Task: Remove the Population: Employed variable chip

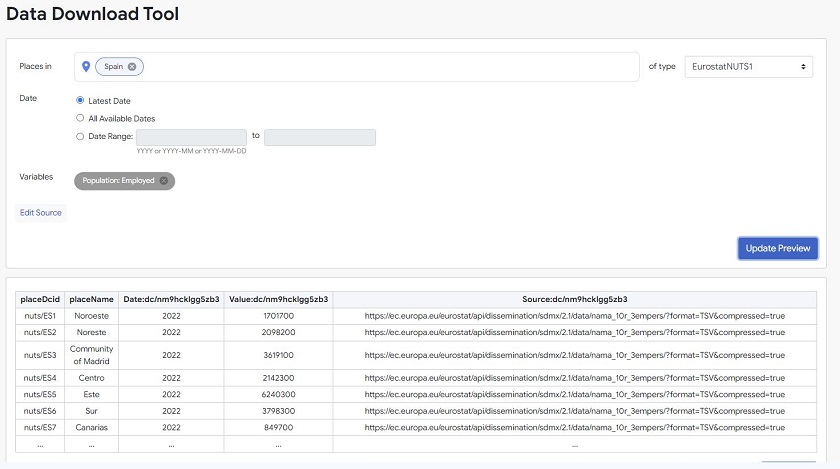Action: pyautogui.click(x=164, y=181)
